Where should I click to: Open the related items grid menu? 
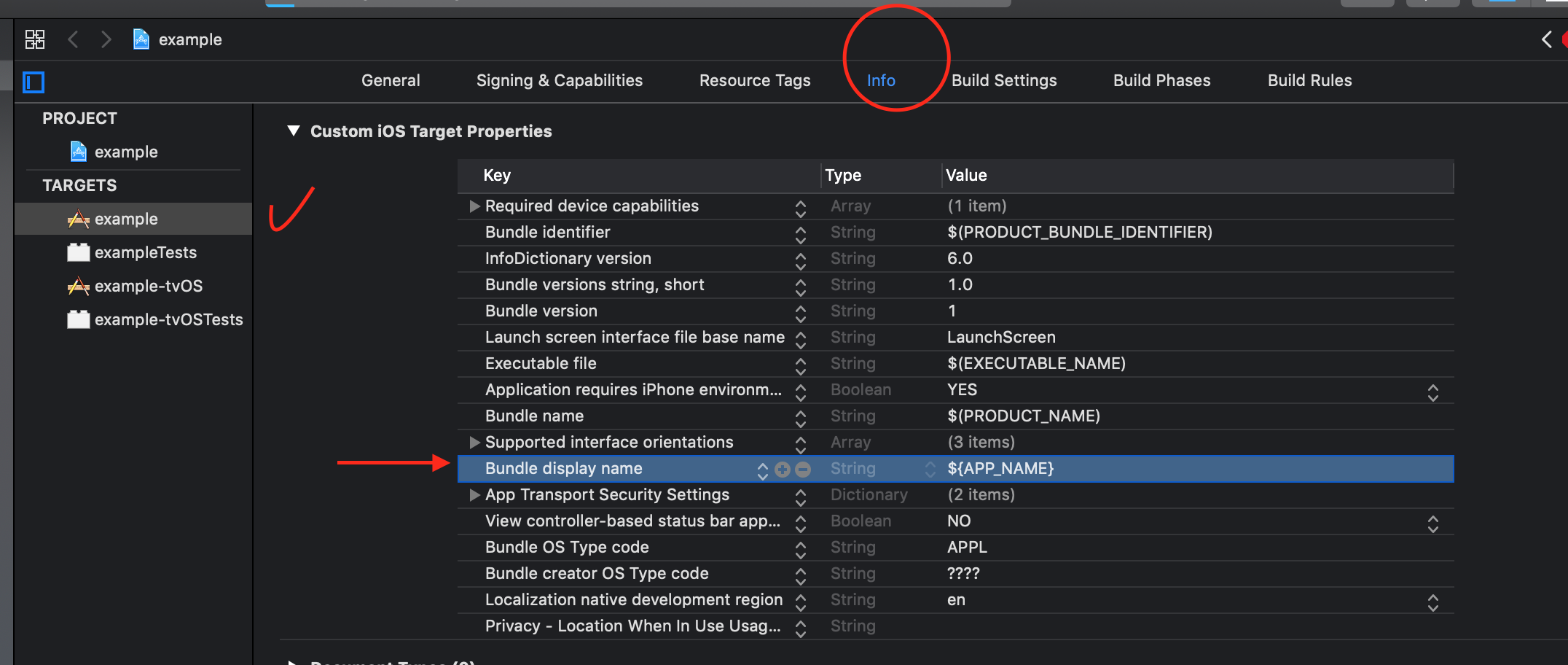35,39
